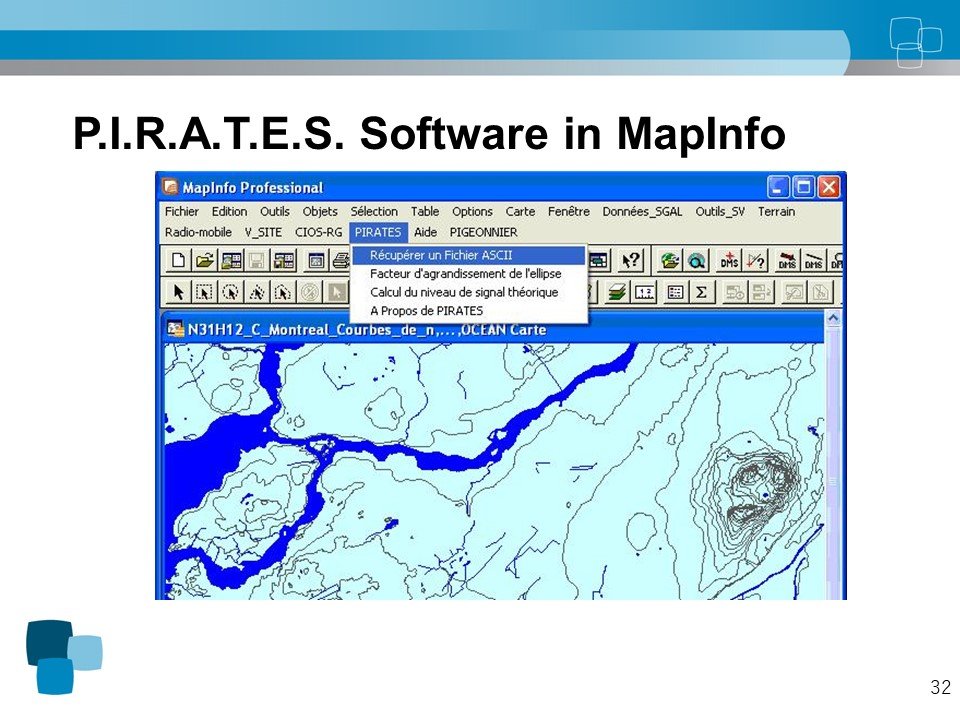Open the Objets menu
Screen dimensions: 960x720
point(320,211)
